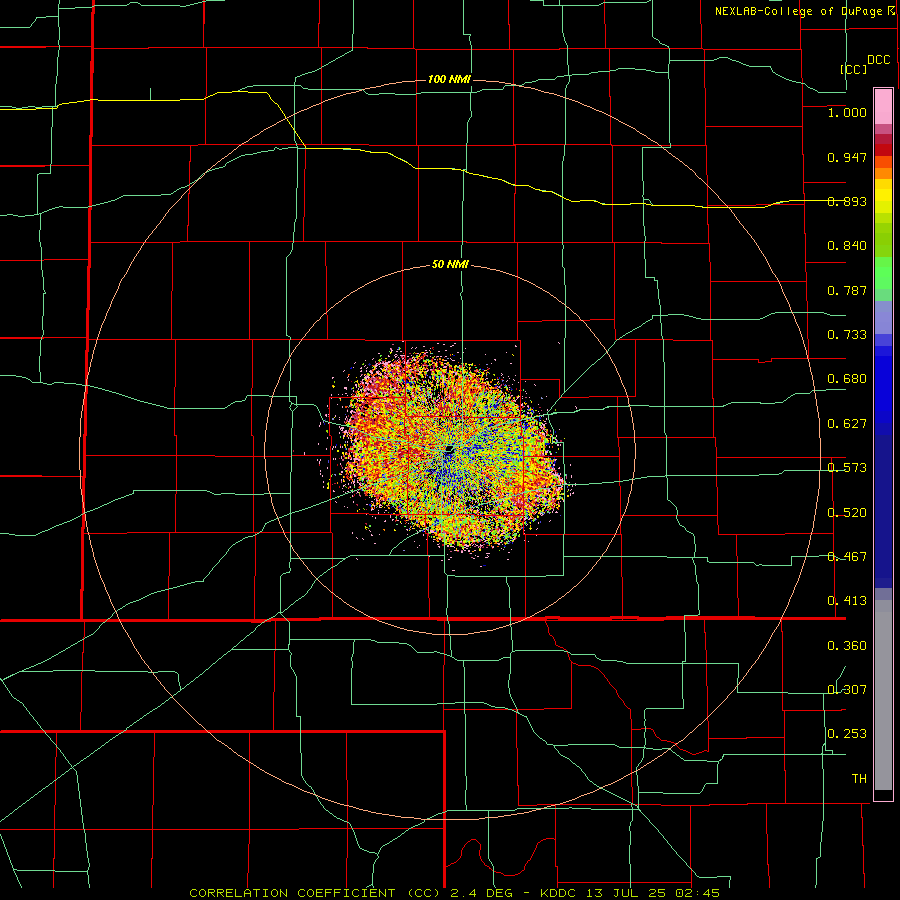900x900 pixels.
Task: Click the 0.307 color scale value
Action: 847,690
